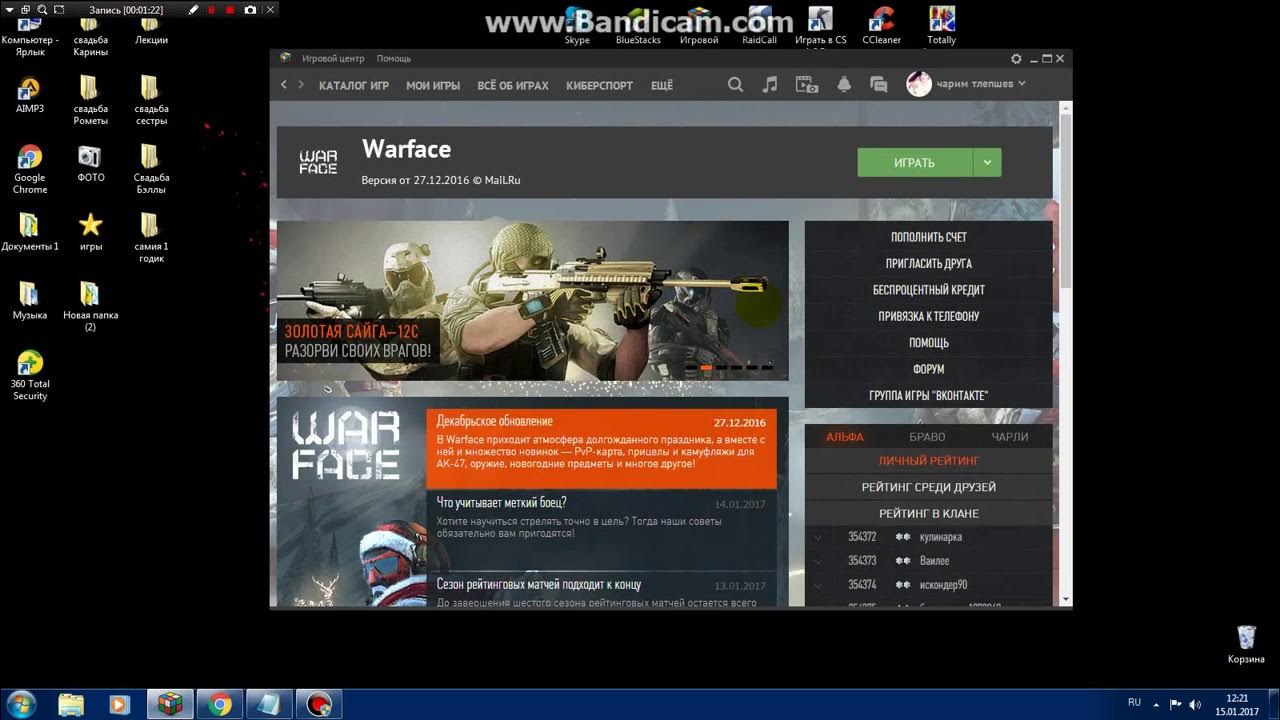This screenshot has width=1280, height=720.
Task: Expand rating row for искондер90
Action: (818, 585)
